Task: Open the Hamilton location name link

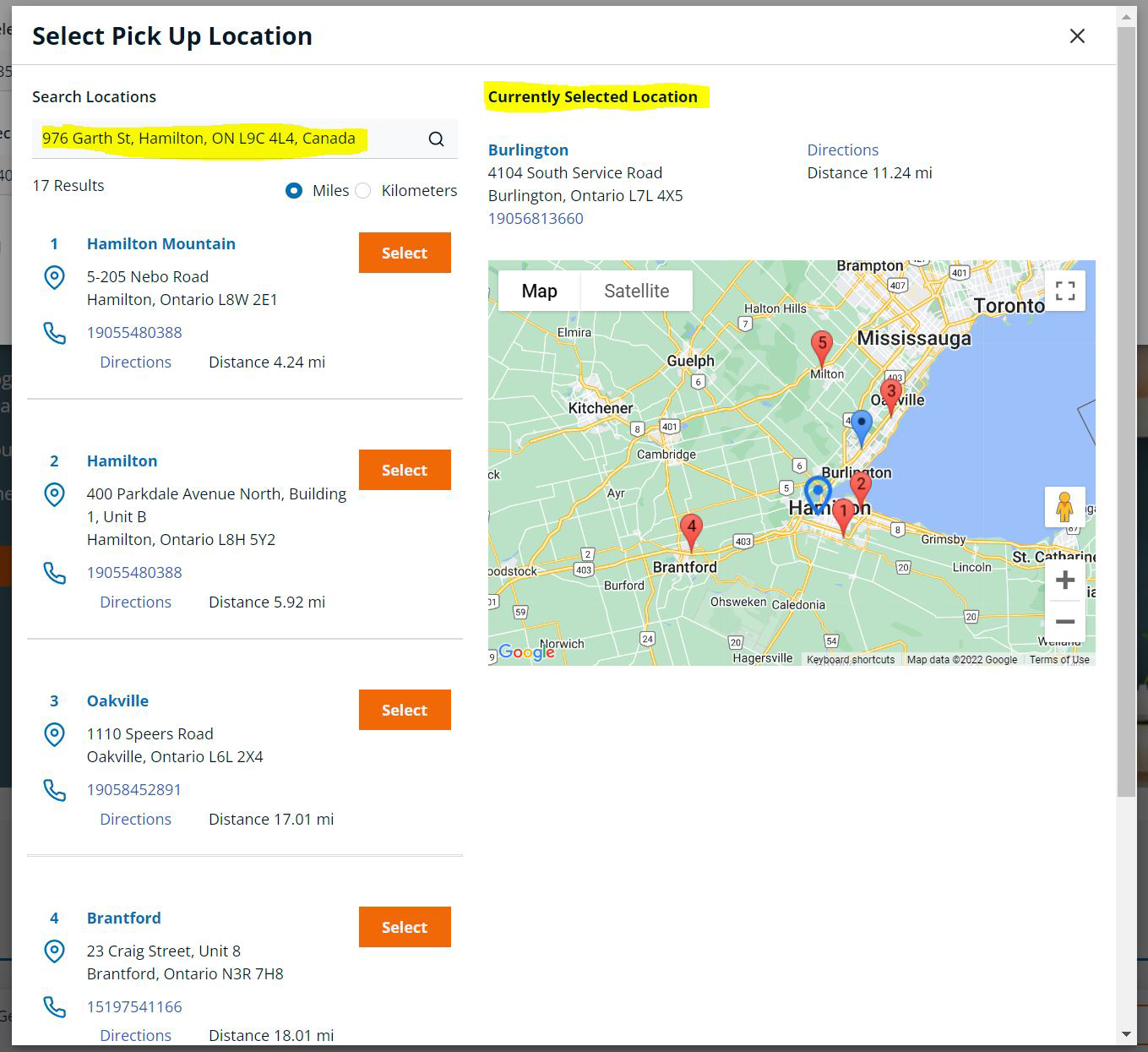Action: point(122,461)
